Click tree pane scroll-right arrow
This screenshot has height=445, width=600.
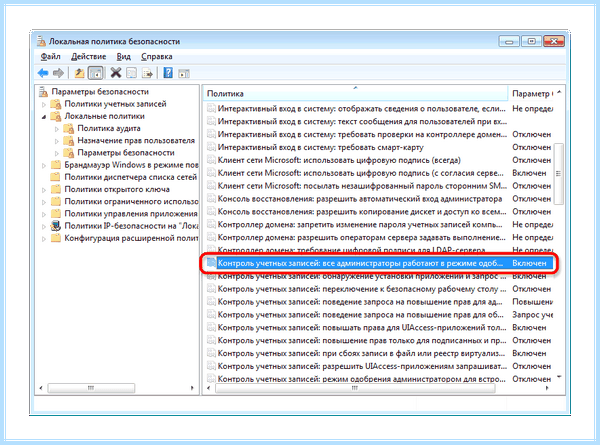click(x=192, y=388)
